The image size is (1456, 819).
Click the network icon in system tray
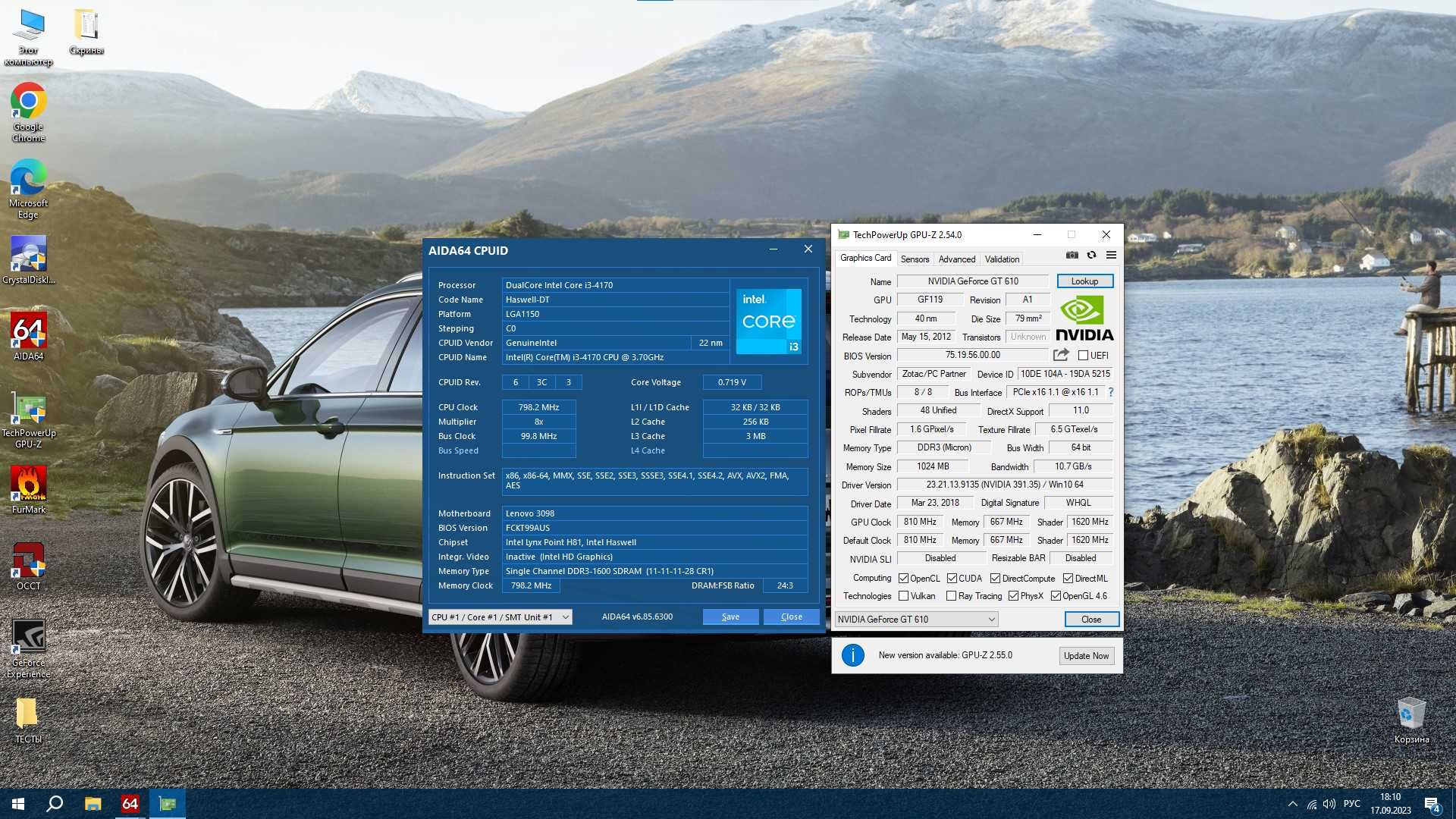(x=1311, y=804)
